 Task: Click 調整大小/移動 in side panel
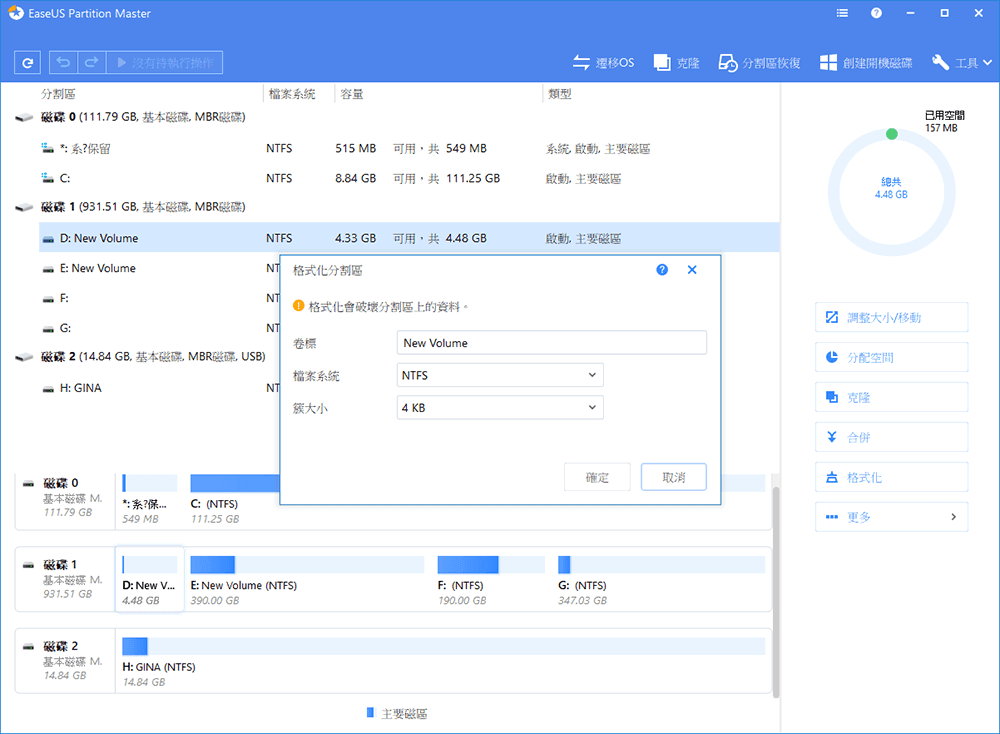tap(891, 317)
